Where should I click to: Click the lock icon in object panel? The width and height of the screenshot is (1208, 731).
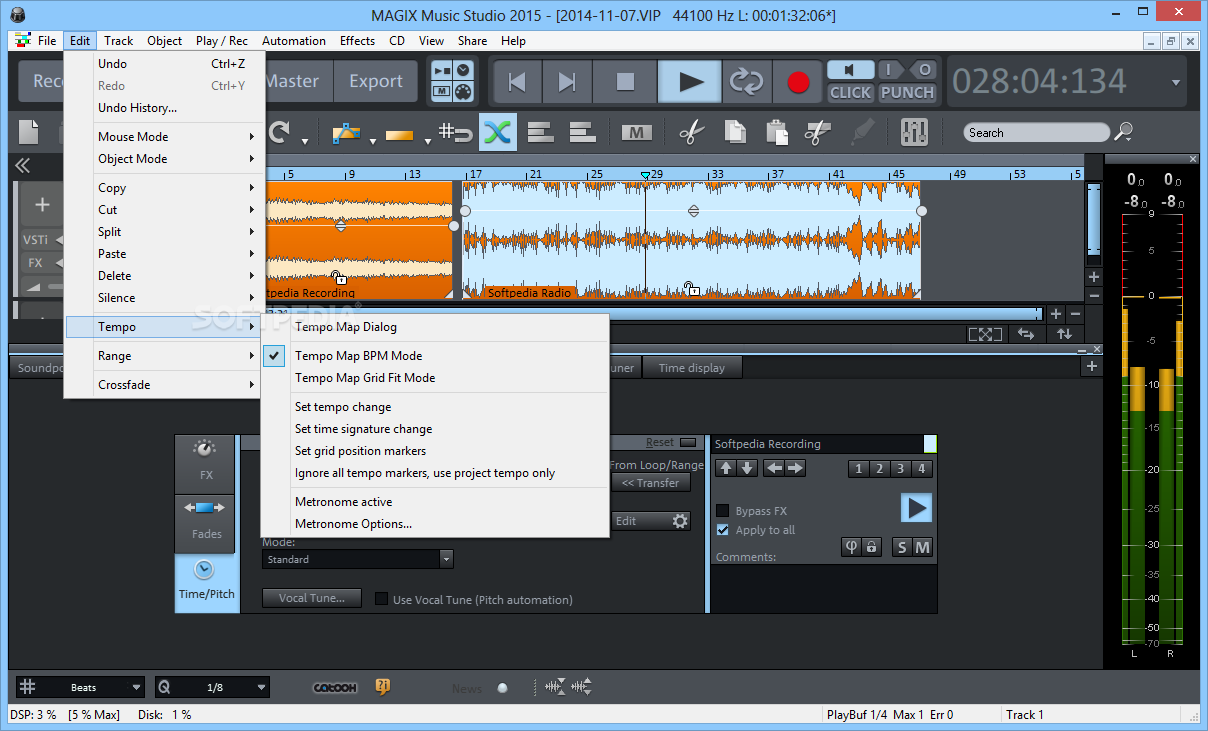click(x=871, y=547)
